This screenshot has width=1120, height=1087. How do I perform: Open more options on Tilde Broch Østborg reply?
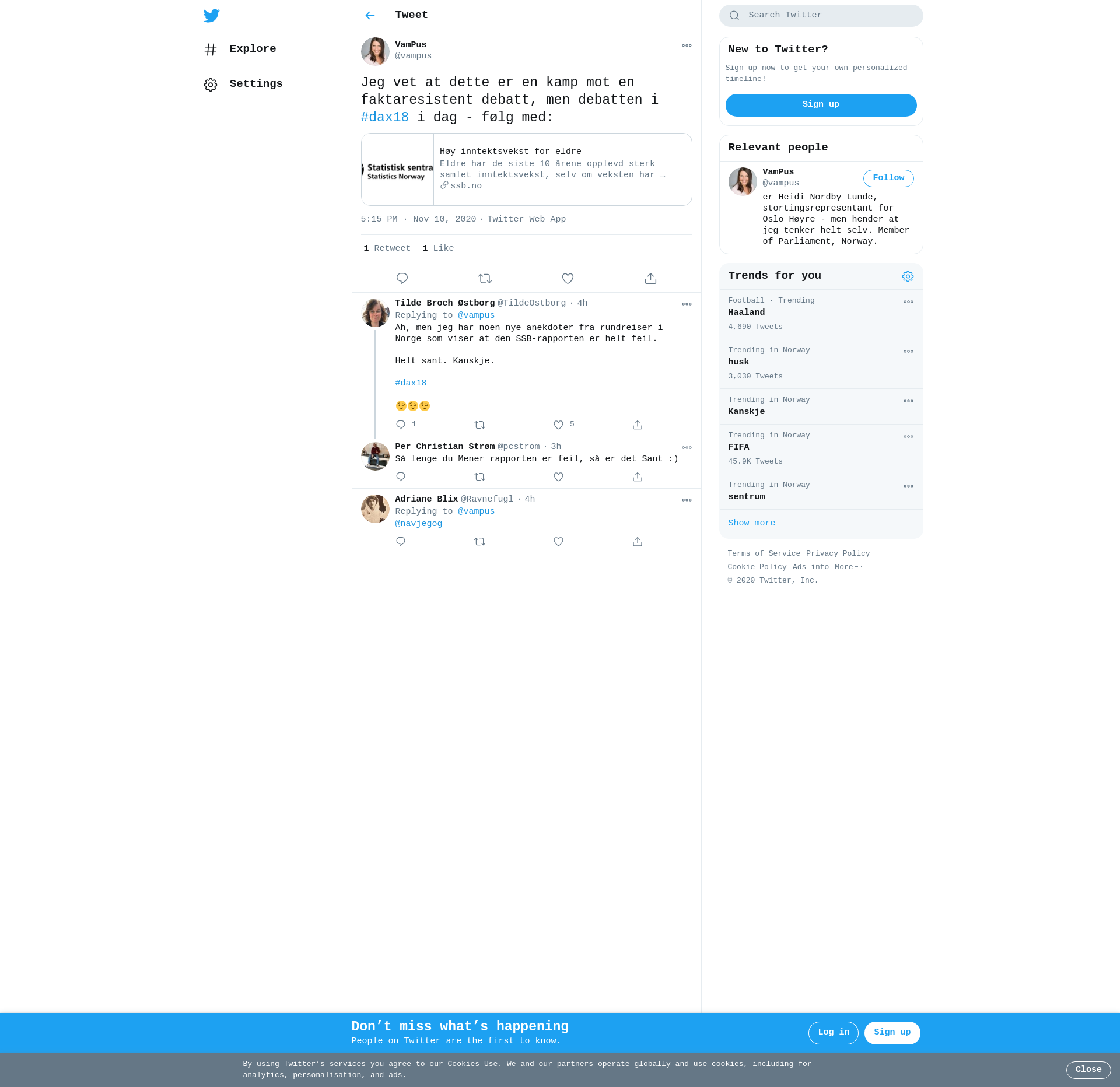click(x=687, y=304)
